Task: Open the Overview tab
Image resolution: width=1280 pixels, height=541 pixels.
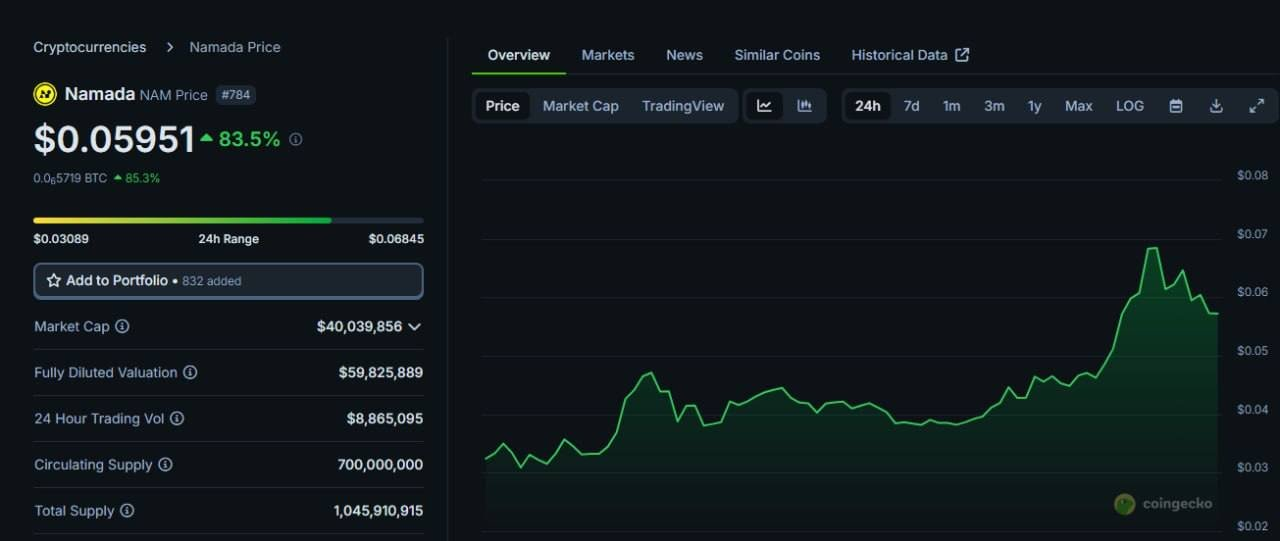Action: point(519,55)
